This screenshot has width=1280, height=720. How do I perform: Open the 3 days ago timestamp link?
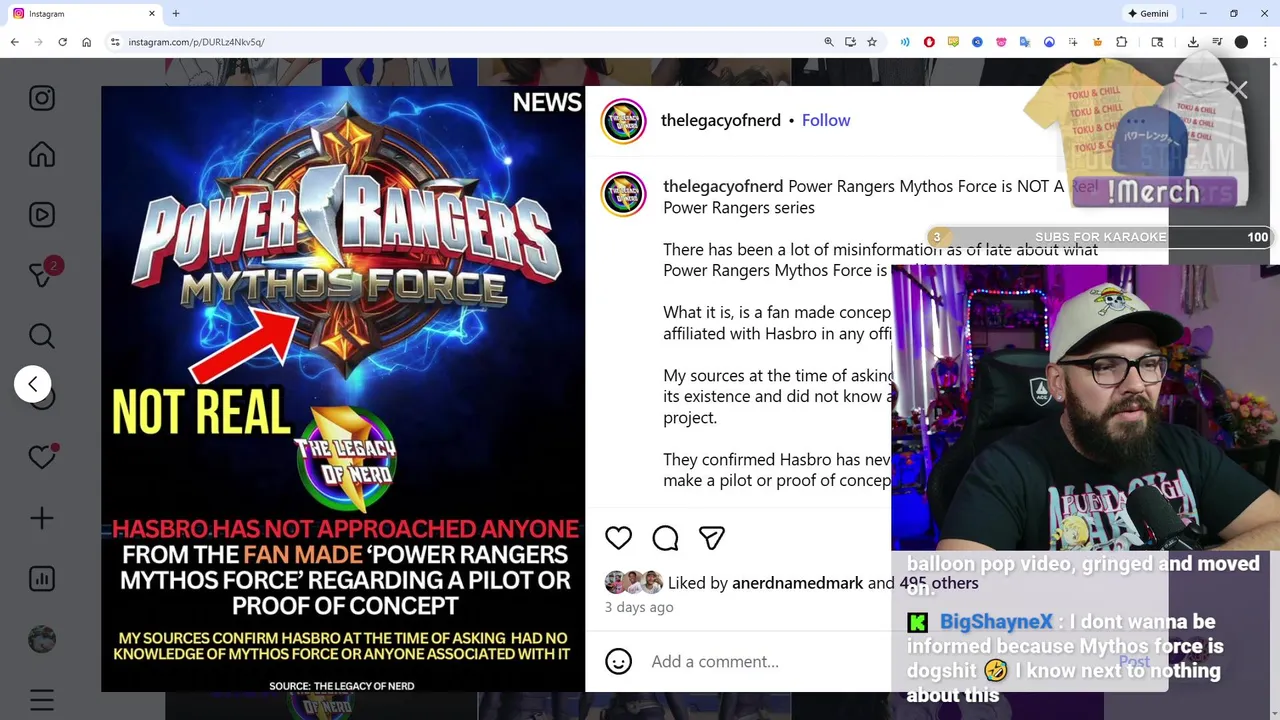pos(639,607)
